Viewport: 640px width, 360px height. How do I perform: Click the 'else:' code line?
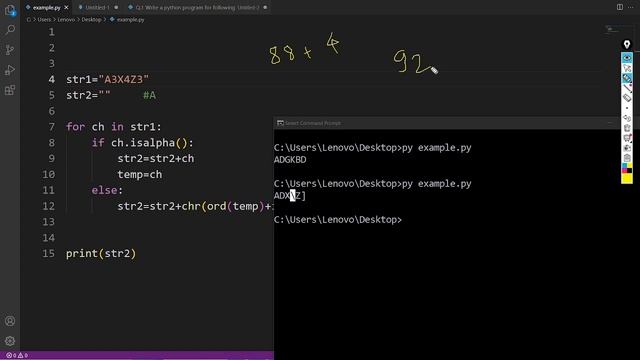click(107, 190)
